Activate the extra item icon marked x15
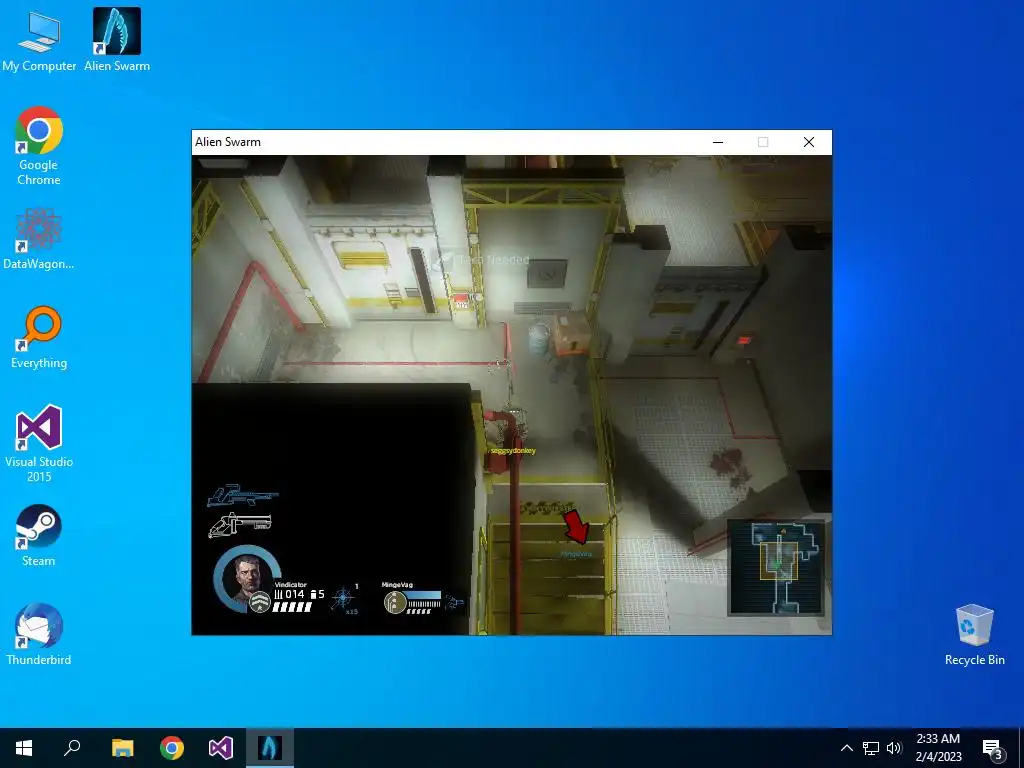The height and width of the screenshot is (768, 1024). (x=344, y=599)
